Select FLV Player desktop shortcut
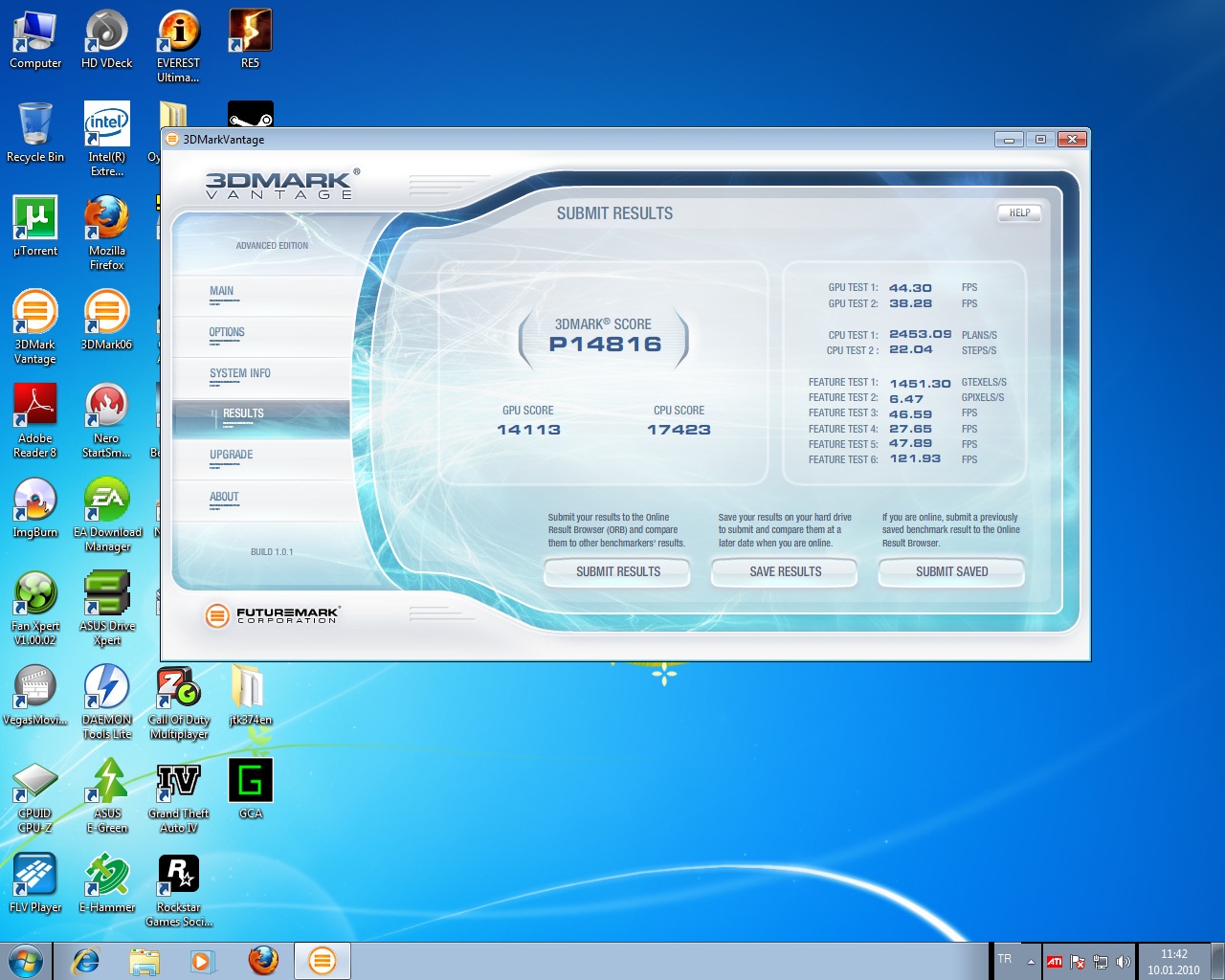 point(35,883)
